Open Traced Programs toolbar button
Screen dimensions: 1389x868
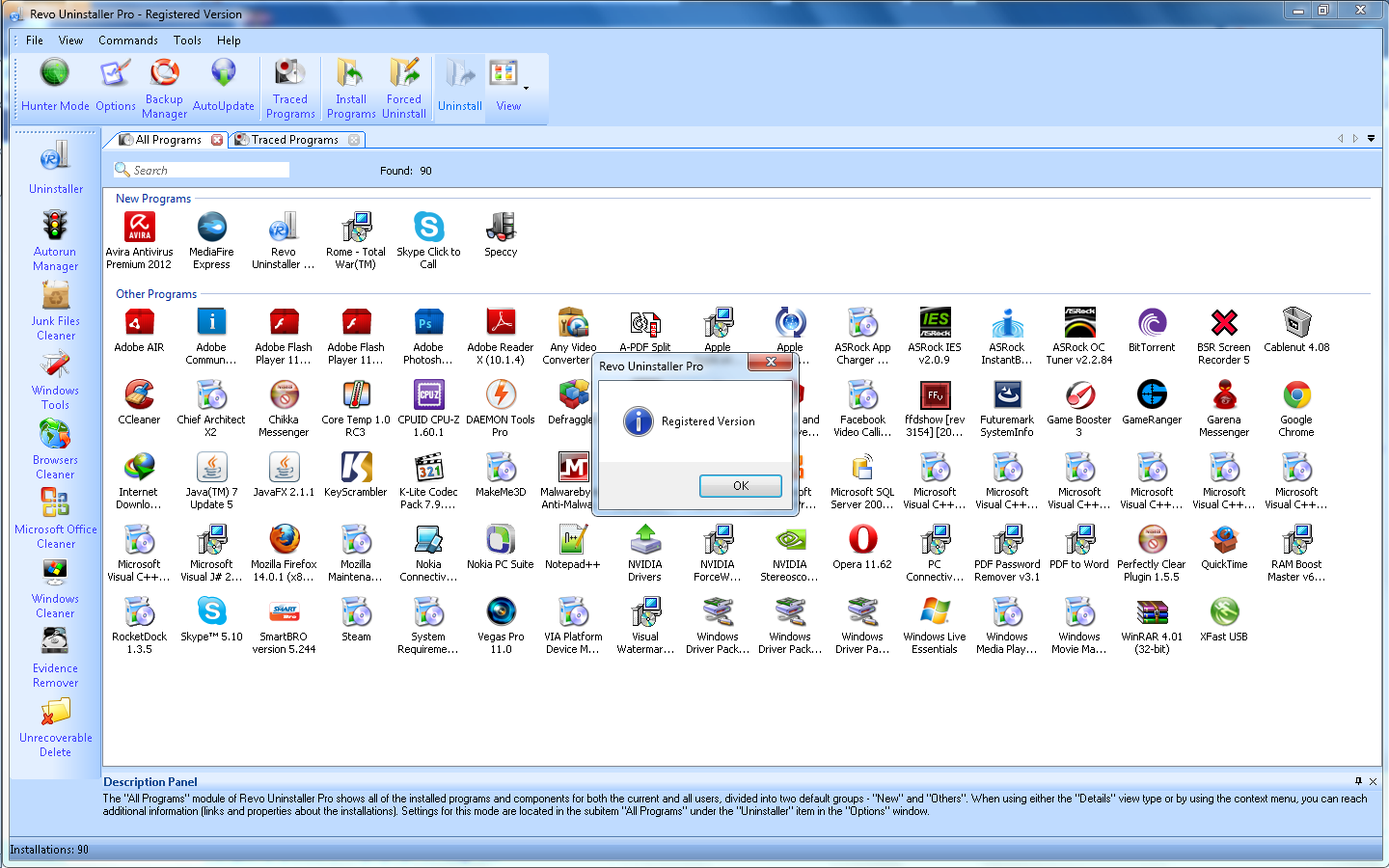click(x=290, y=88)
